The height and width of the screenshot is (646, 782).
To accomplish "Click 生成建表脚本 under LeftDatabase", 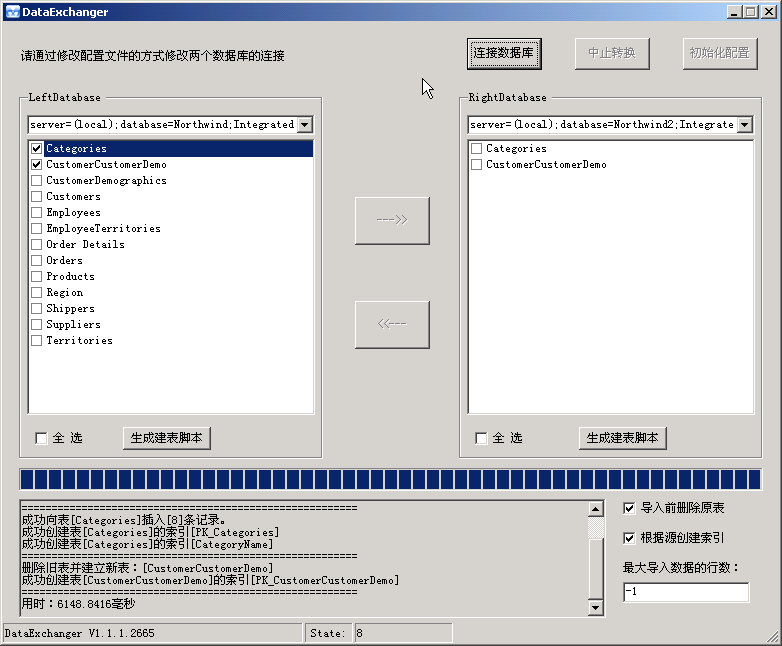I will 167,438.
